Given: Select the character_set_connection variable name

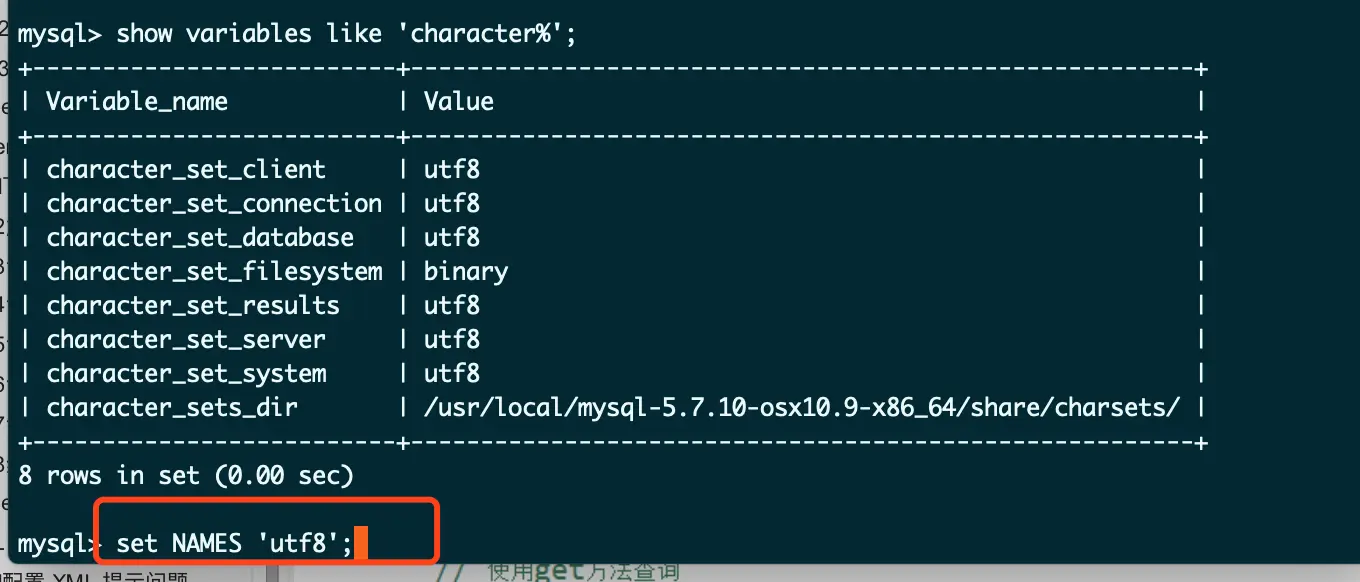Looking at the screenshot, I should coord(214,203).
